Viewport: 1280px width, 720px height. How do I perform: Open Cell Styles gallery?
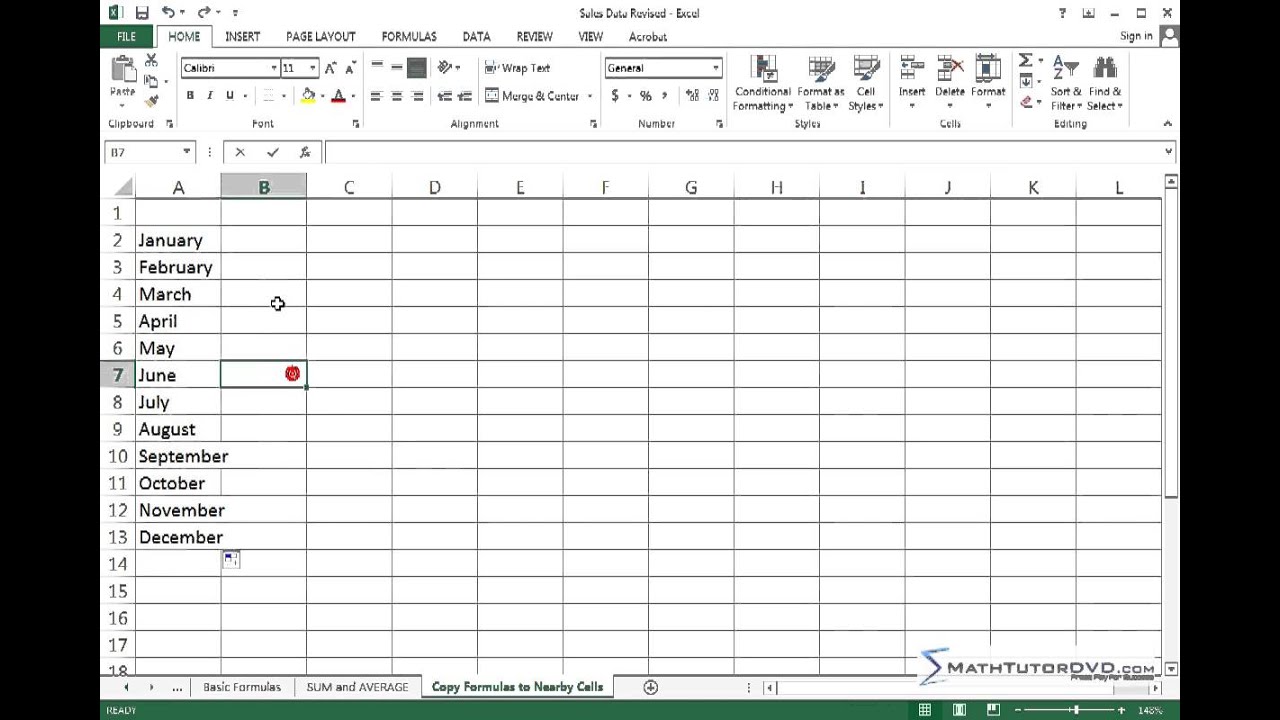point(866,84)
